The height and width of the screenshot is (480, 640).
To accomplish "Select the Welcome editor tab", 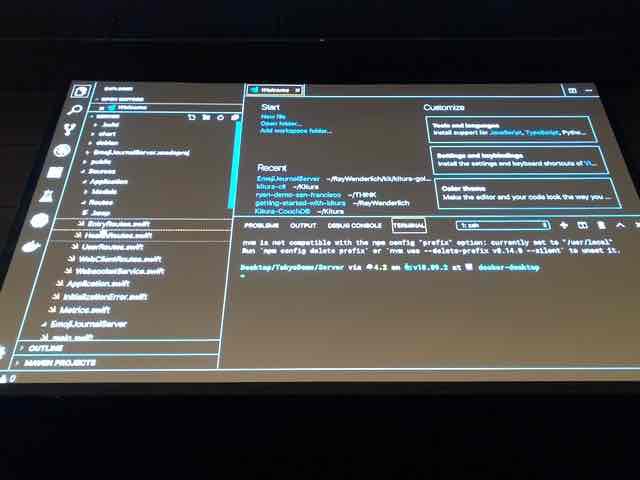I will (275, 90).
